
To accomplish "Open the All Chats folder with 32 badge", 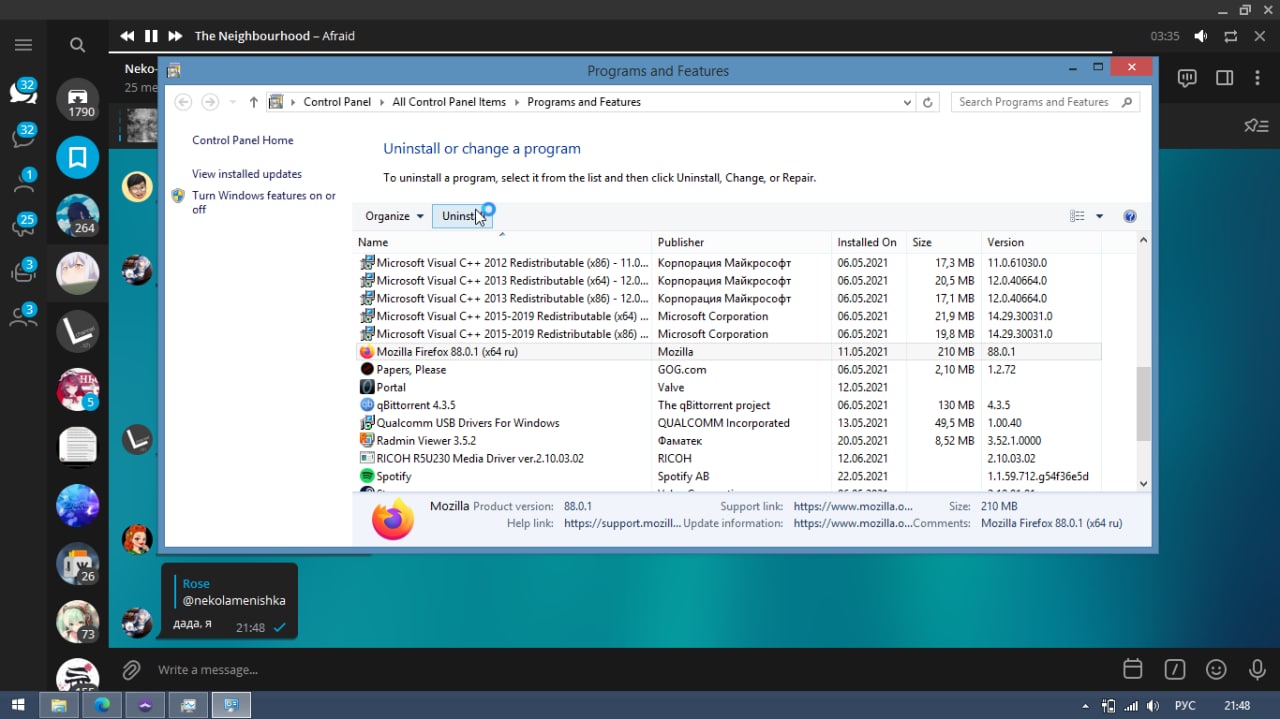I will (x=23, y=91).
